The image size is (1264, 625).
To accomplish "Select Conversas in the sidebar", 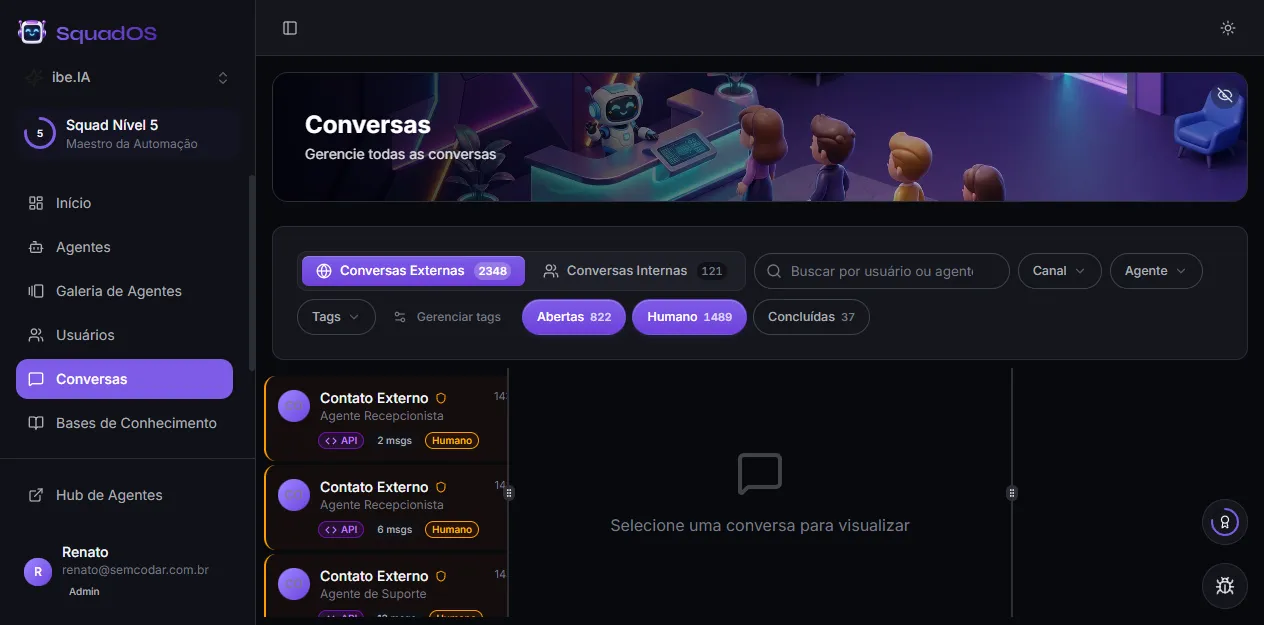I will pos(124,379).
